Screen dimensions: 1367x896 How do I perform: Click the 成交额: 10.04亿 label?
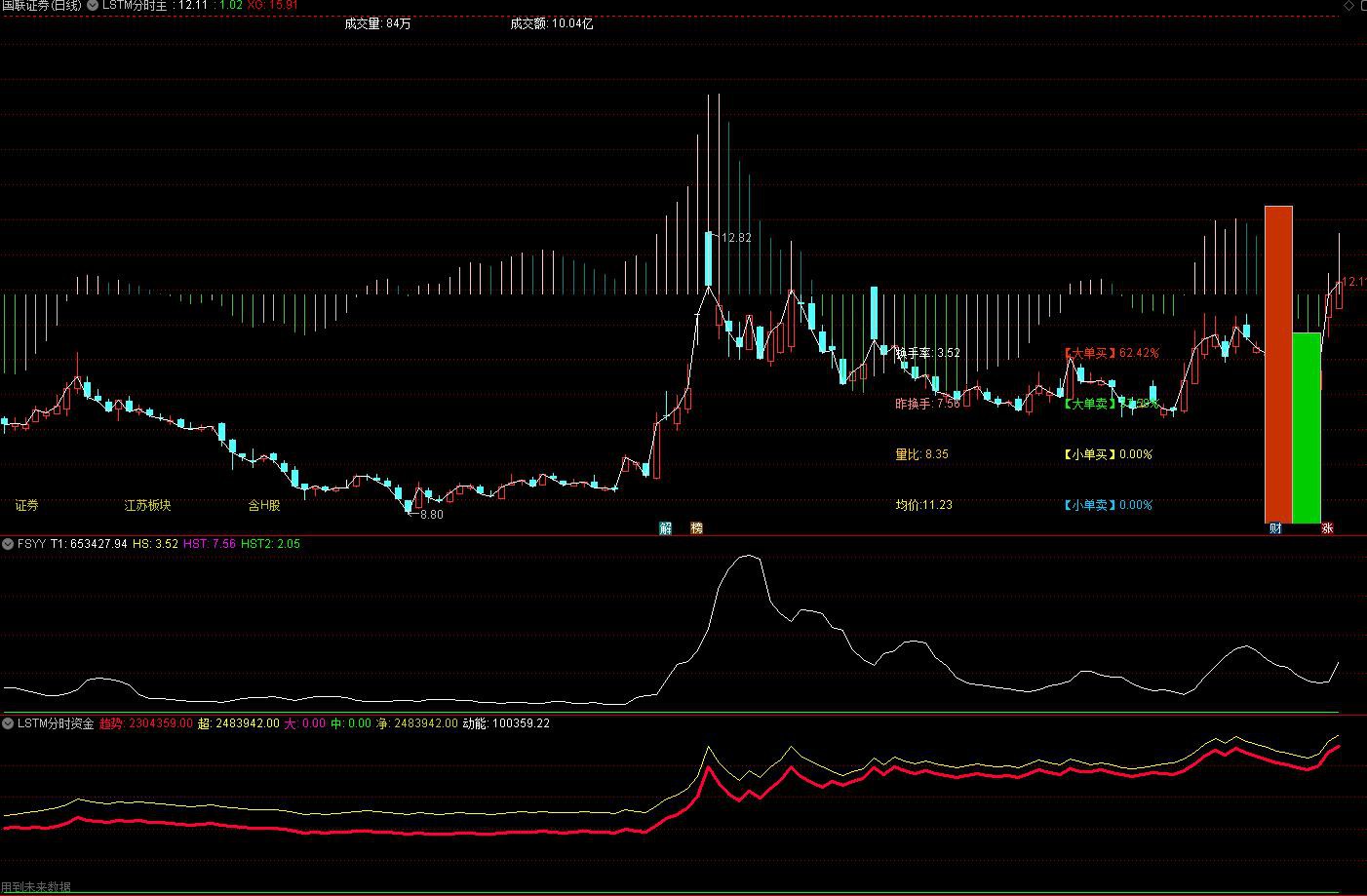pyautogui.click(x=551, y=23)
